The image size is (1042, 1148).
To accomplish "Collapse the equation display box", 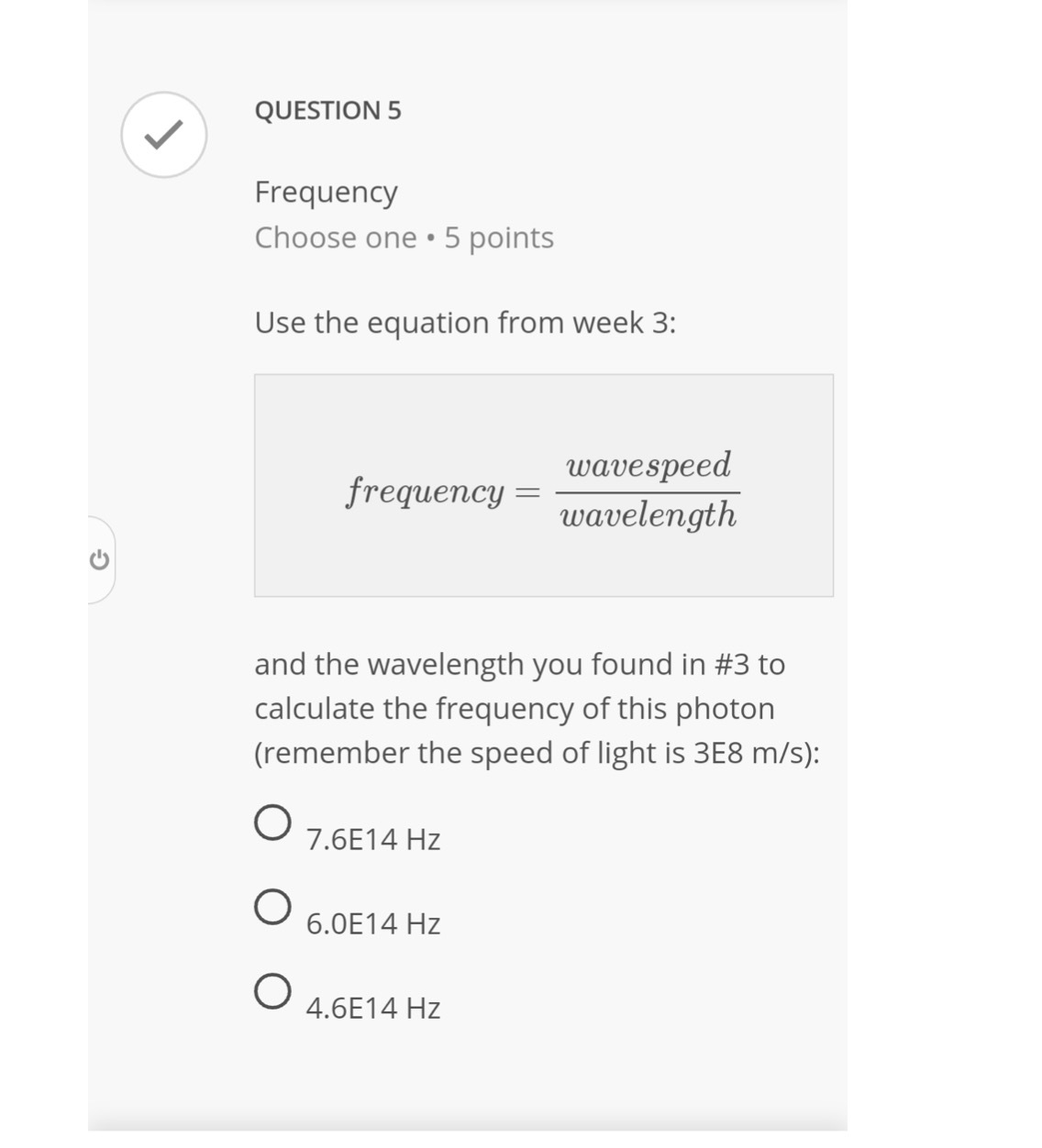I will [x=544, y=485].
